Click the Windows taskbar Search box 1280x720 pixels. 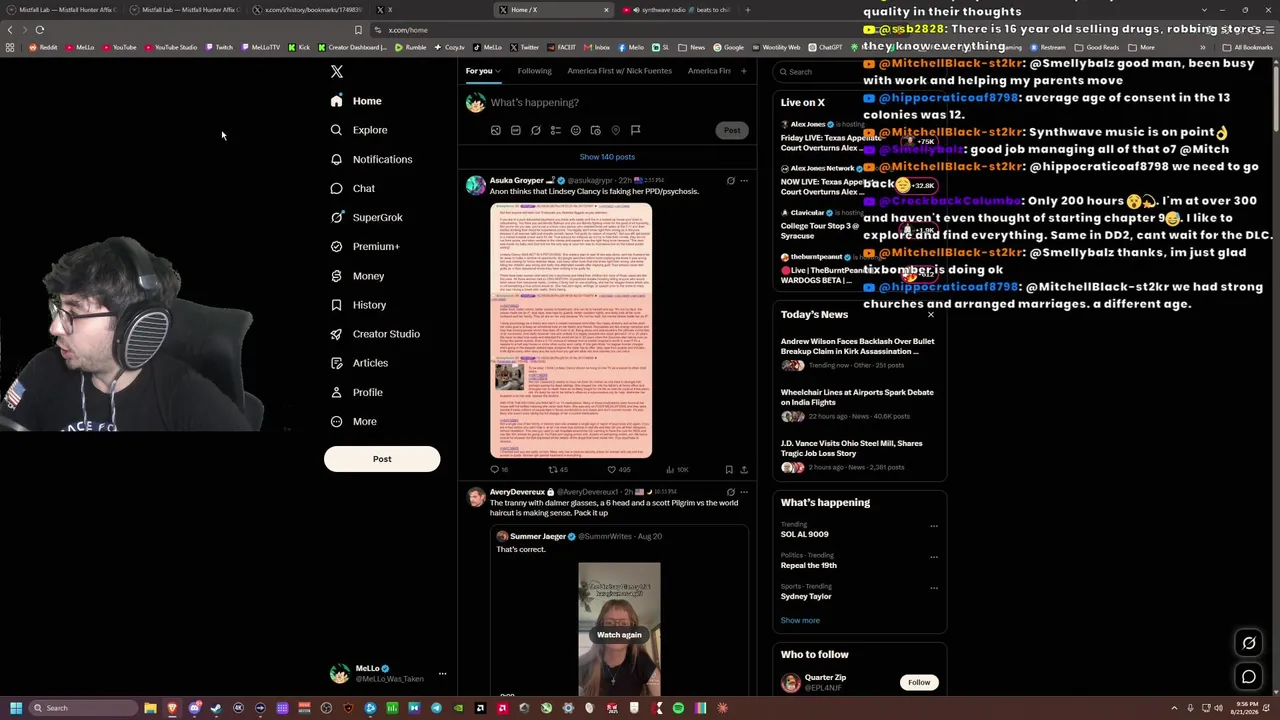point(82,708)
